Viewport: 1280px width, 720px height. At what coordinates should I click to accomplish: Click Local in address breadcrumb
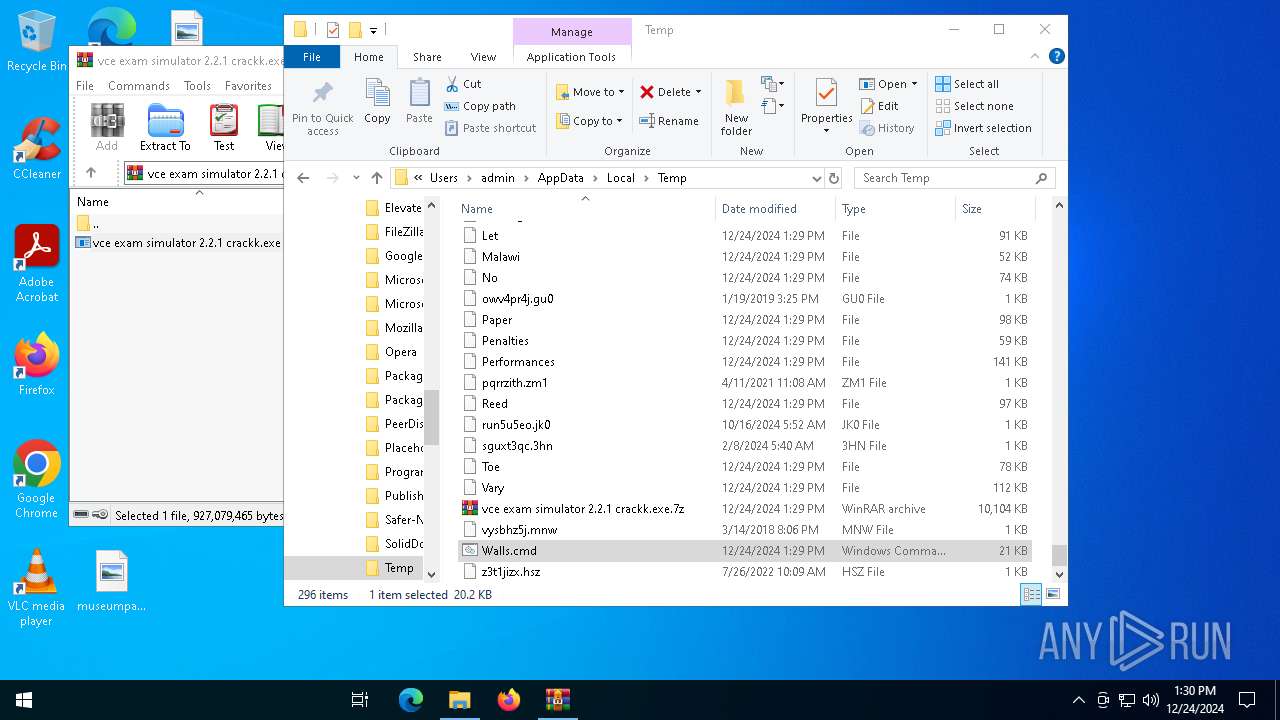click(620, 178)
